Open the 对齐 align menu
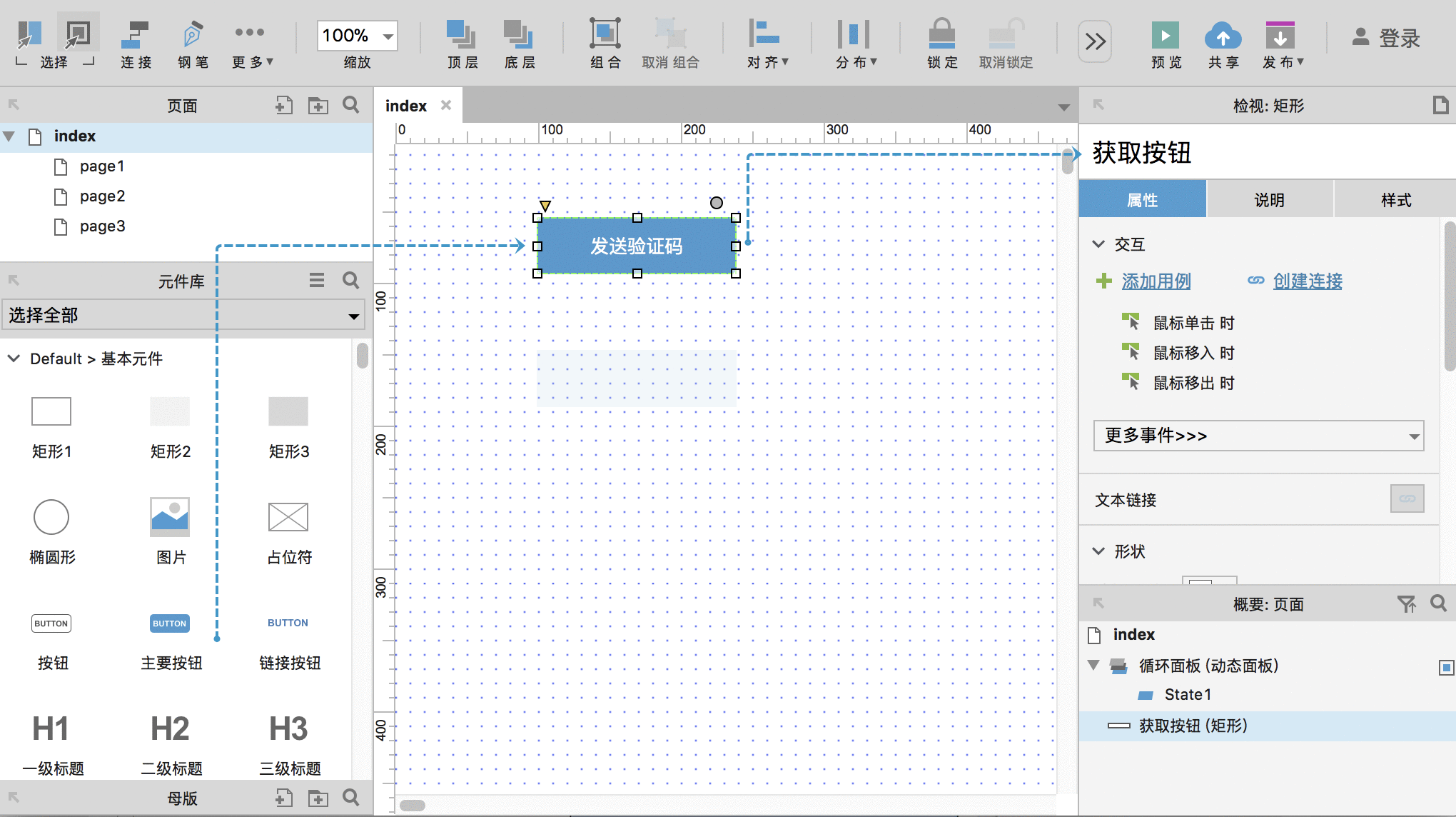Viewport: 1456px width, 817px height. click(767, 43)
